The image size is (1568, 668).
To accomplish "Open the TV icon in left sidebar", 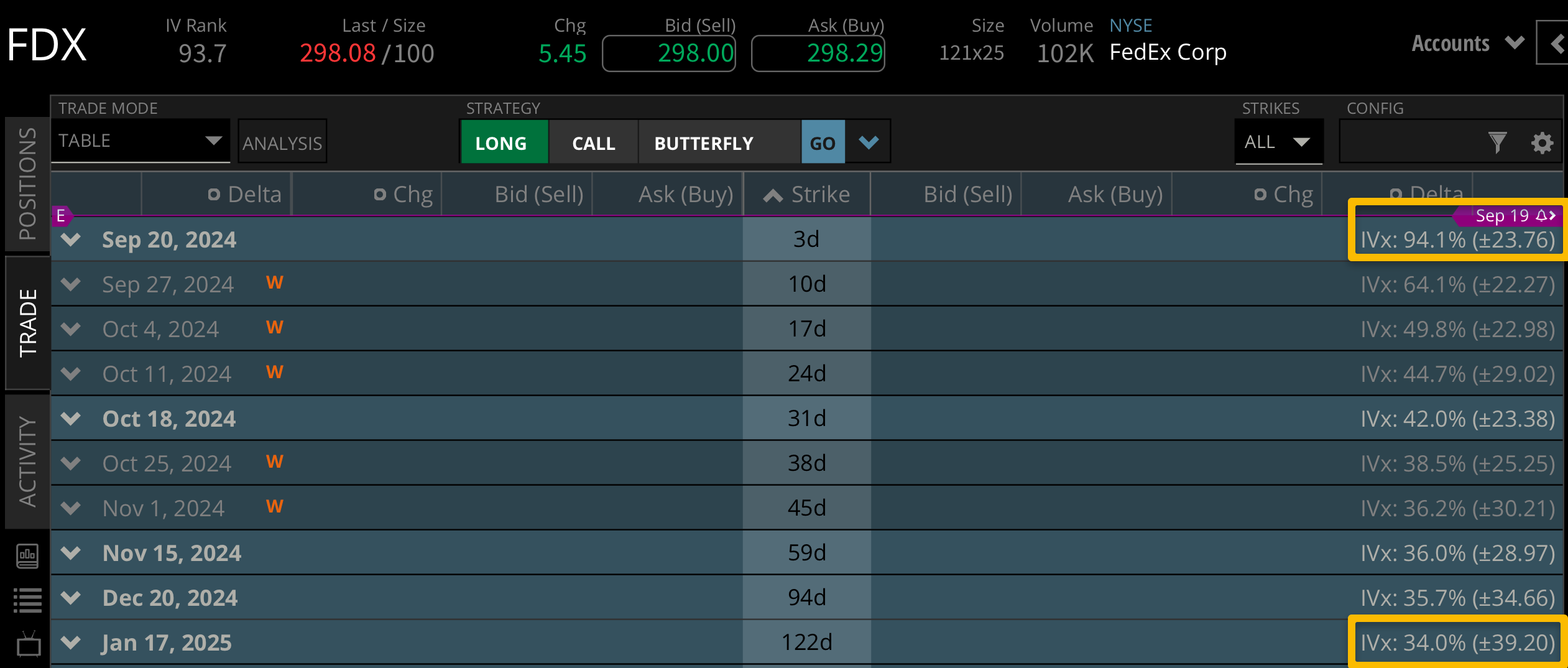I will click(x=27, y=645).
